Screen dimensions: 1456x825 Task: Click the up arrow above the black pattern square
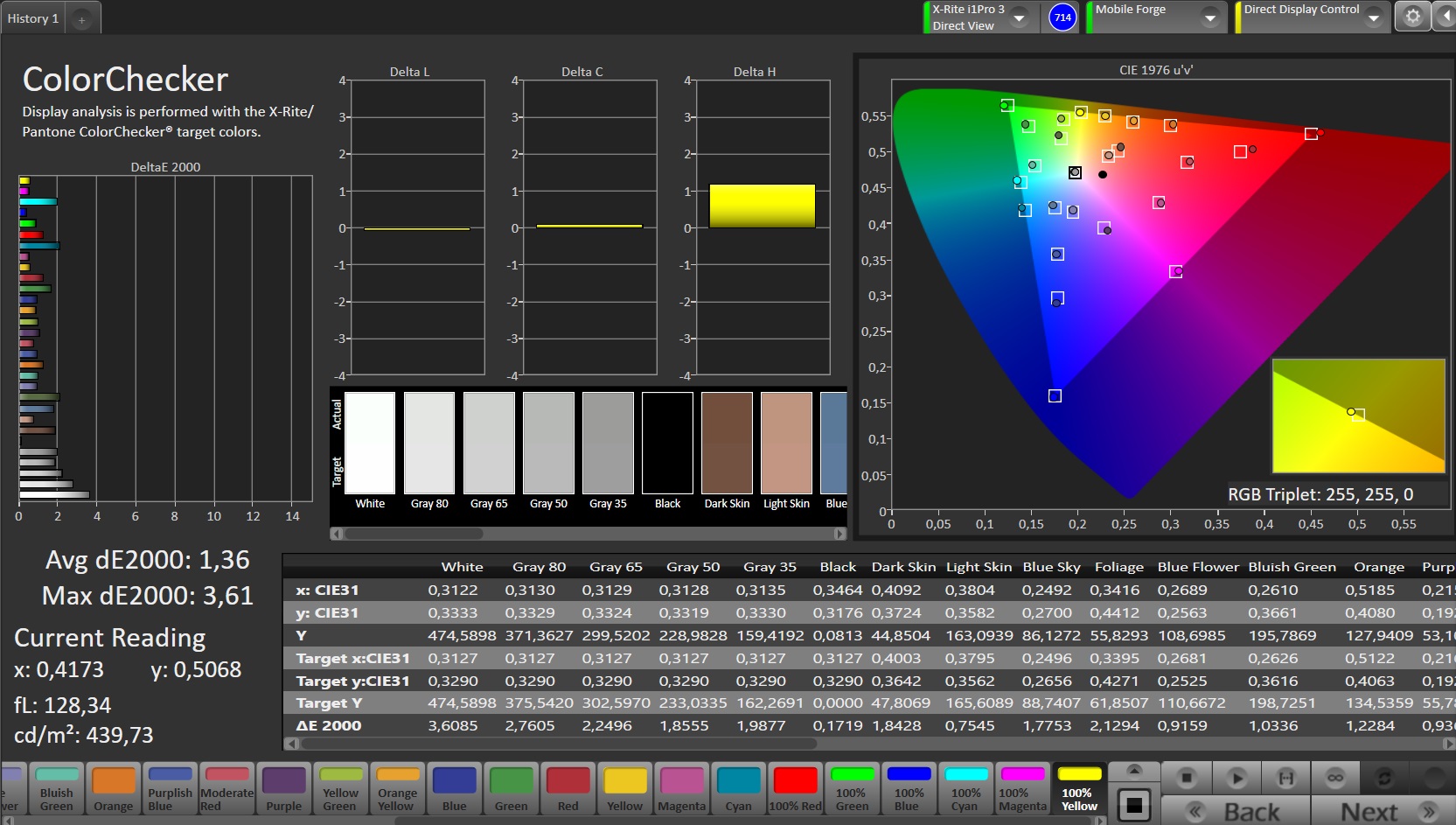[x=1134, y=770]
